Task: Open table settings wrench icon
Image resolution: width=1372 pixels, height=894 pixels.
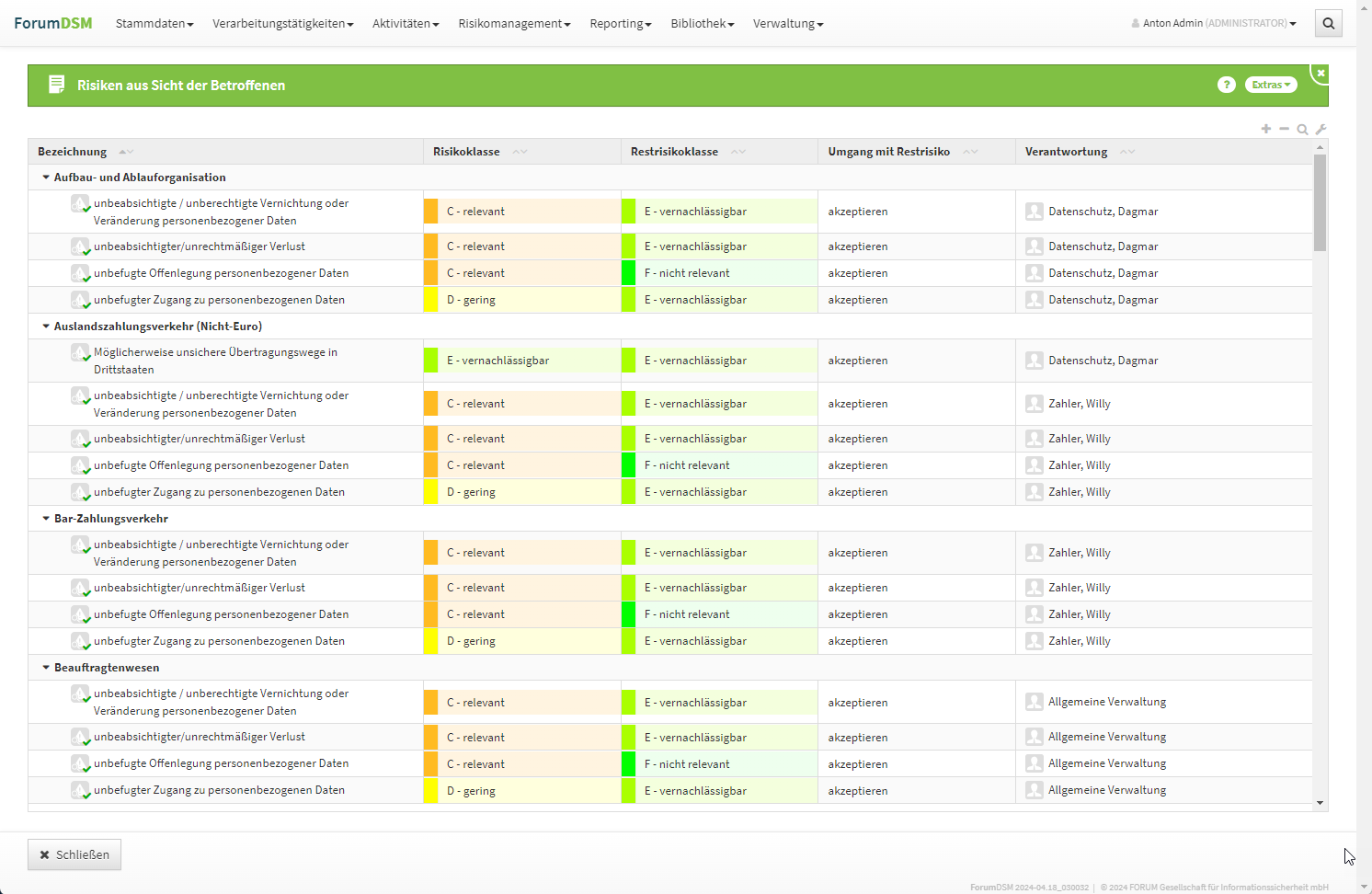Action: pos(1321,130)
